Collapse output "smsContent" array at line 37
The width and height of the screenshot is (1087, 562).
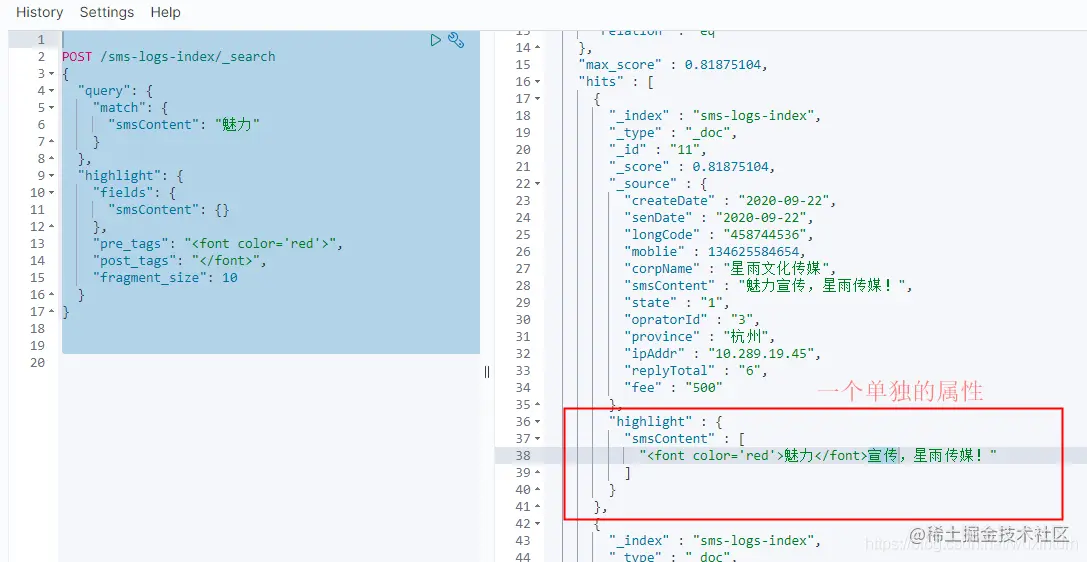point(538,439)
